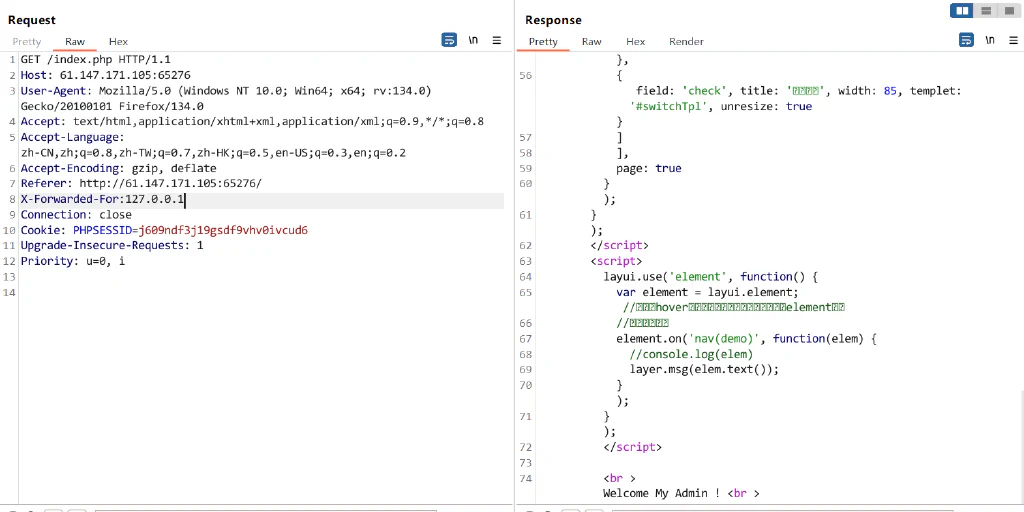The image size is (1024, 512).
Task: Open the Response Render tab
Action: point(686,41)
